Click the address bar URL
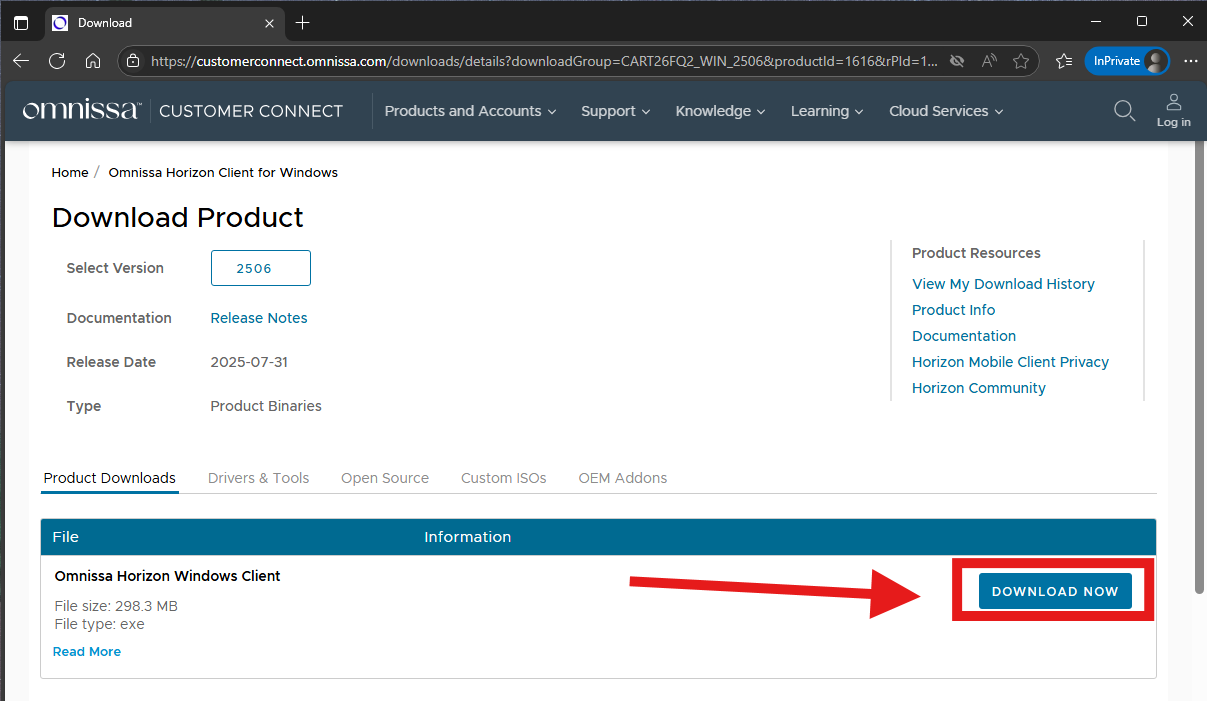This screenshot has height=701, width=1207. click(544, 61)
